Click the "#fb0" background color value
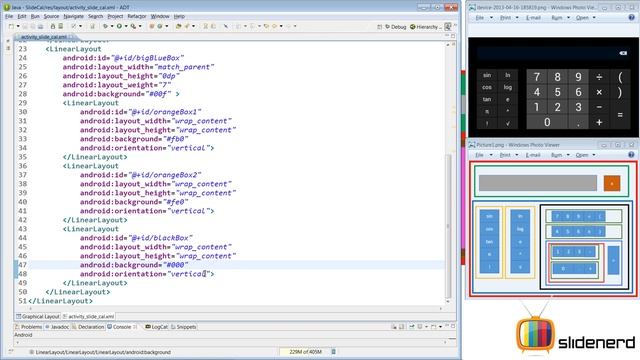The image size is (640, 360). click(x=176, y=139)
